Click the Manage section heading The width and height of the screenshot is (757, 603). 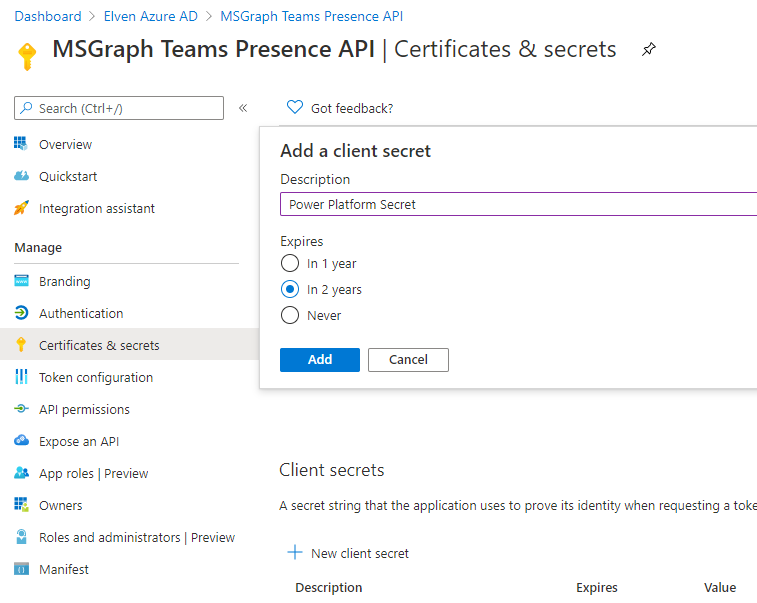38,247
